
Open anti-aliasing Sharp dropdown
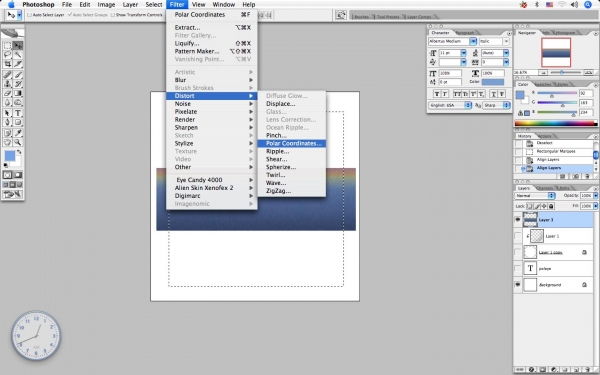pos(496,105)
